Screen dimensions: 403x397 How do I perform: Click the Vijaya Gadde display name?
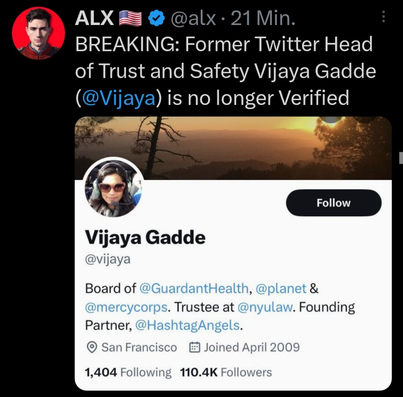[145, 238]
